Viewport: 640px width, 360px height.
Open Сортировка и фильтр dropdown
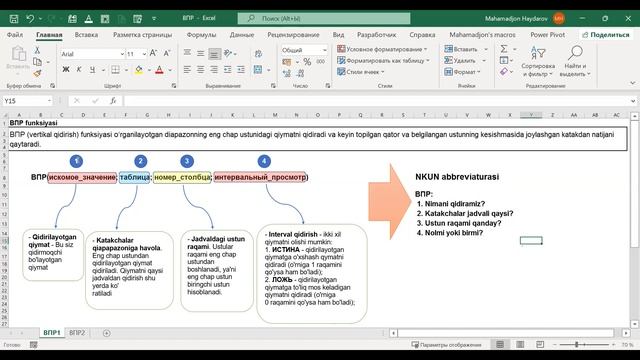538,61
